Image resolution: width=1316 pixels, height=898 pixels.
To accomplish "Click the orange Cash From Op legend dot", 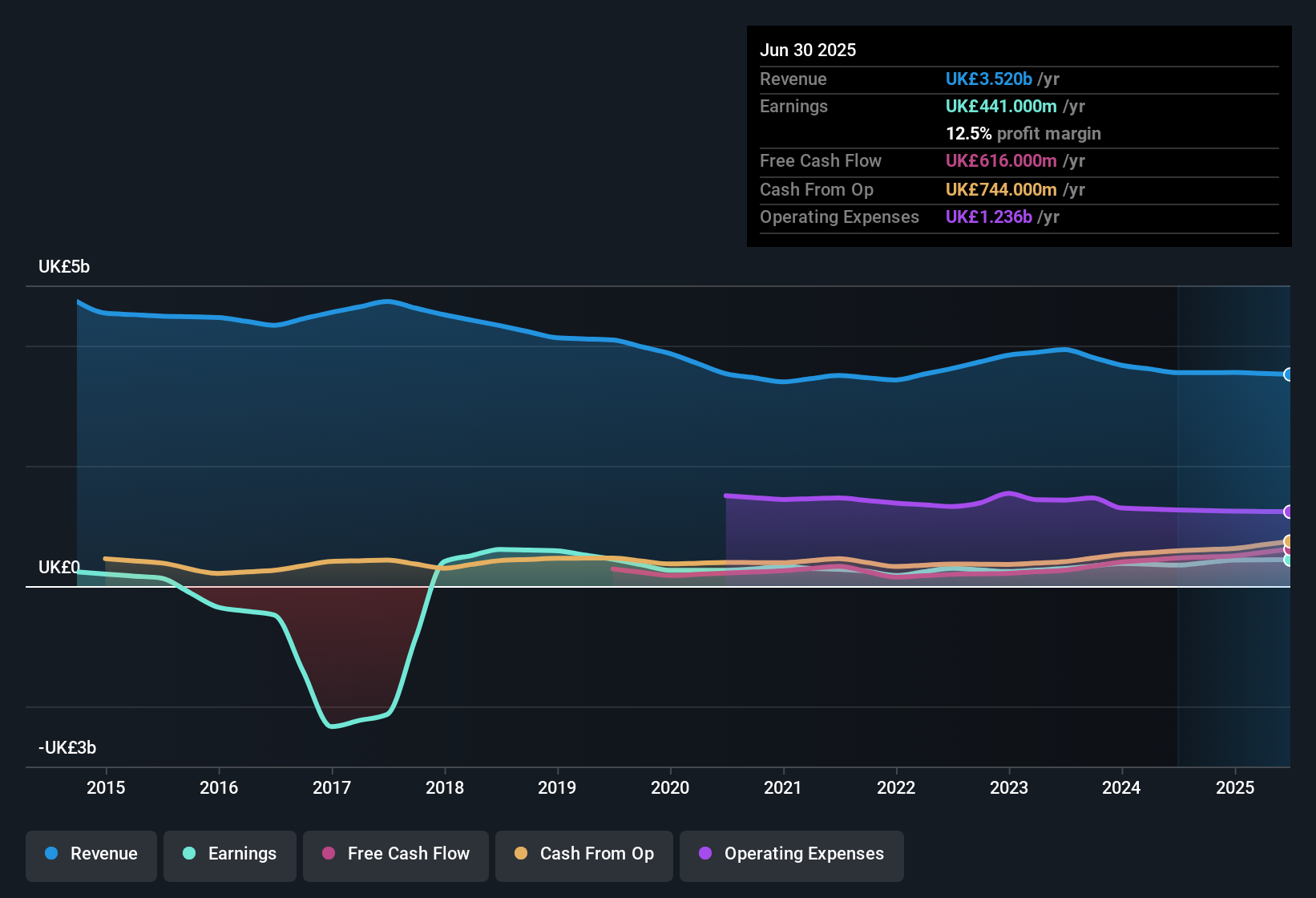I will pos(521,855).
